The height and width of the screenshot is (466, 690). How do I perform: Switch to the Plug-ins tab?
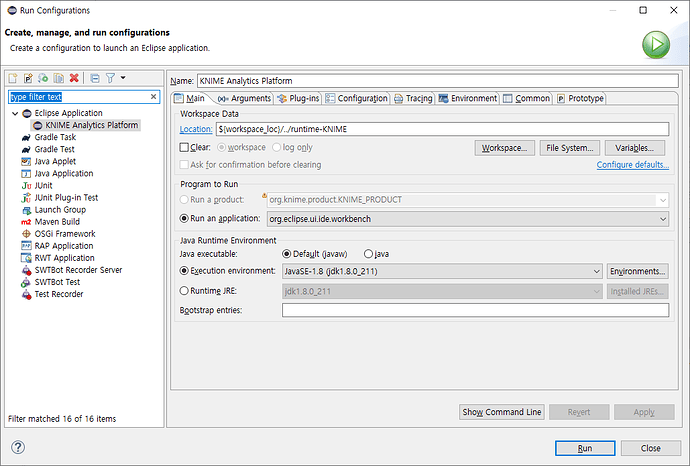point(298,99)
